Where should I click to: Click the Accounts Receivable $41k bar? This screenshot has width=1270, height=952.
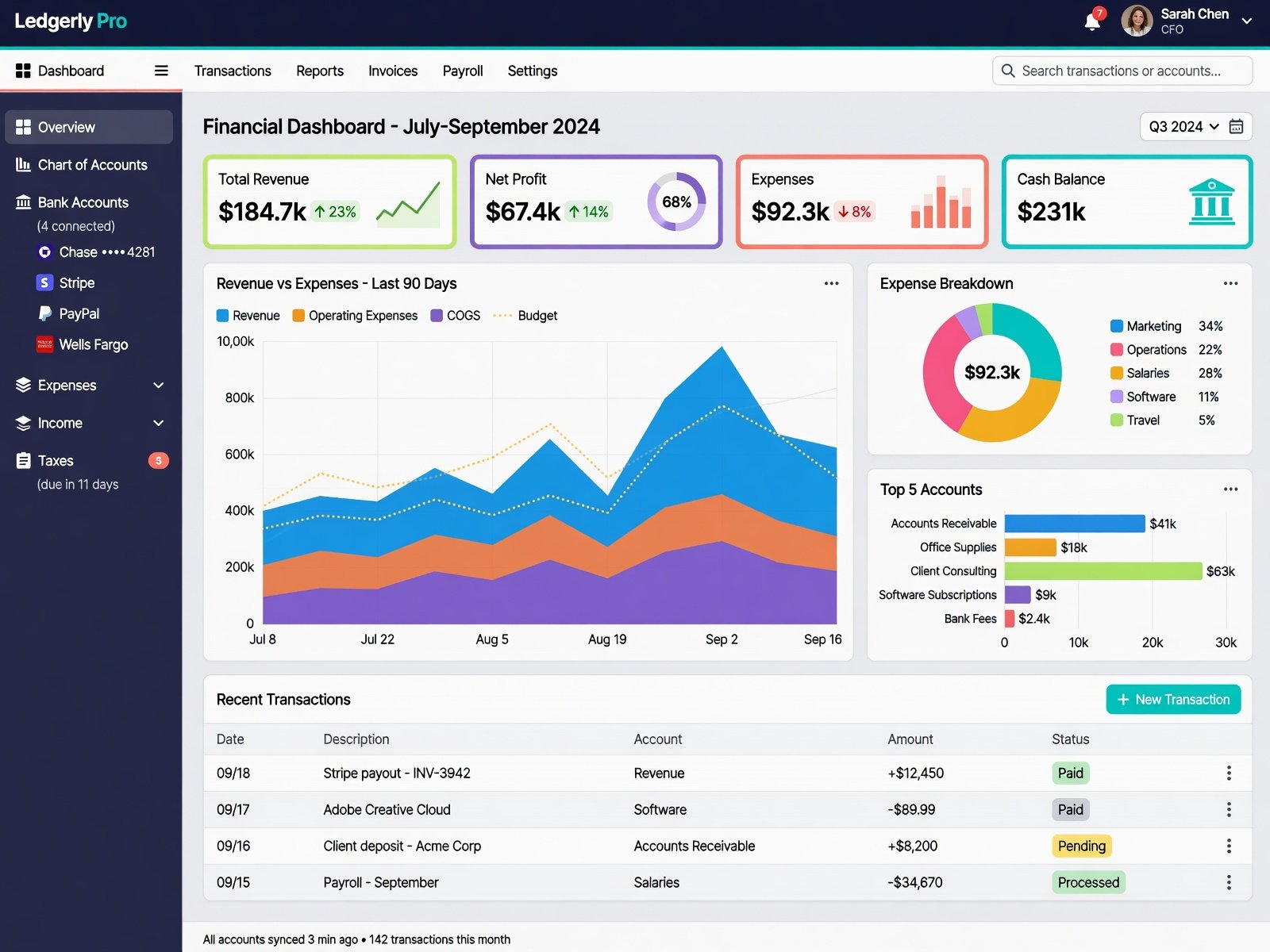coord(1075,524)
